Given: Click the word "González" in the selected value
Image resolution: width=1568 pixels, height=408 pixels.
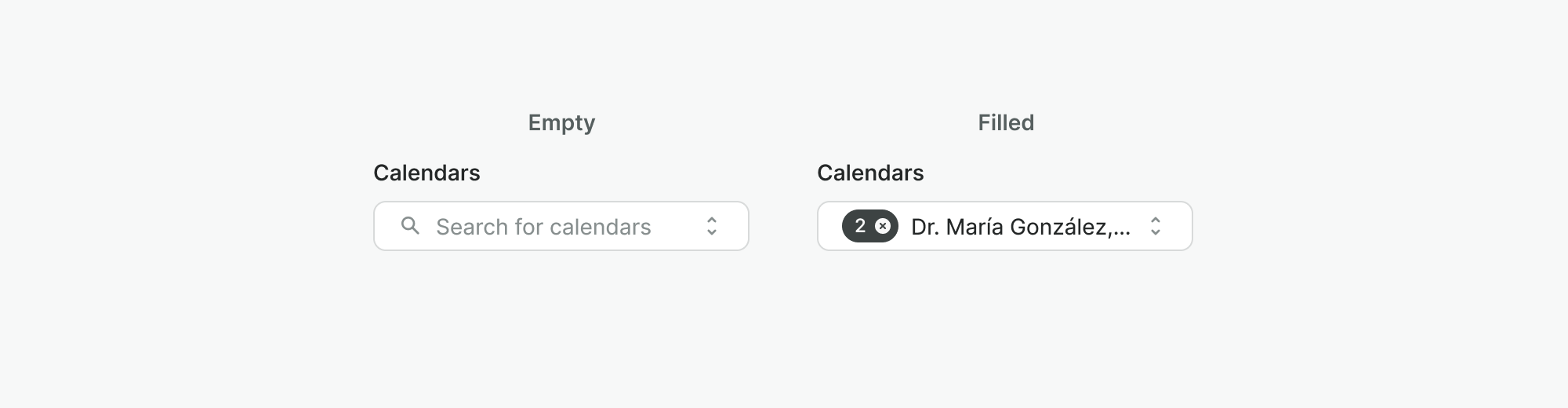Looking at the screenshot, I should 1058,227.
